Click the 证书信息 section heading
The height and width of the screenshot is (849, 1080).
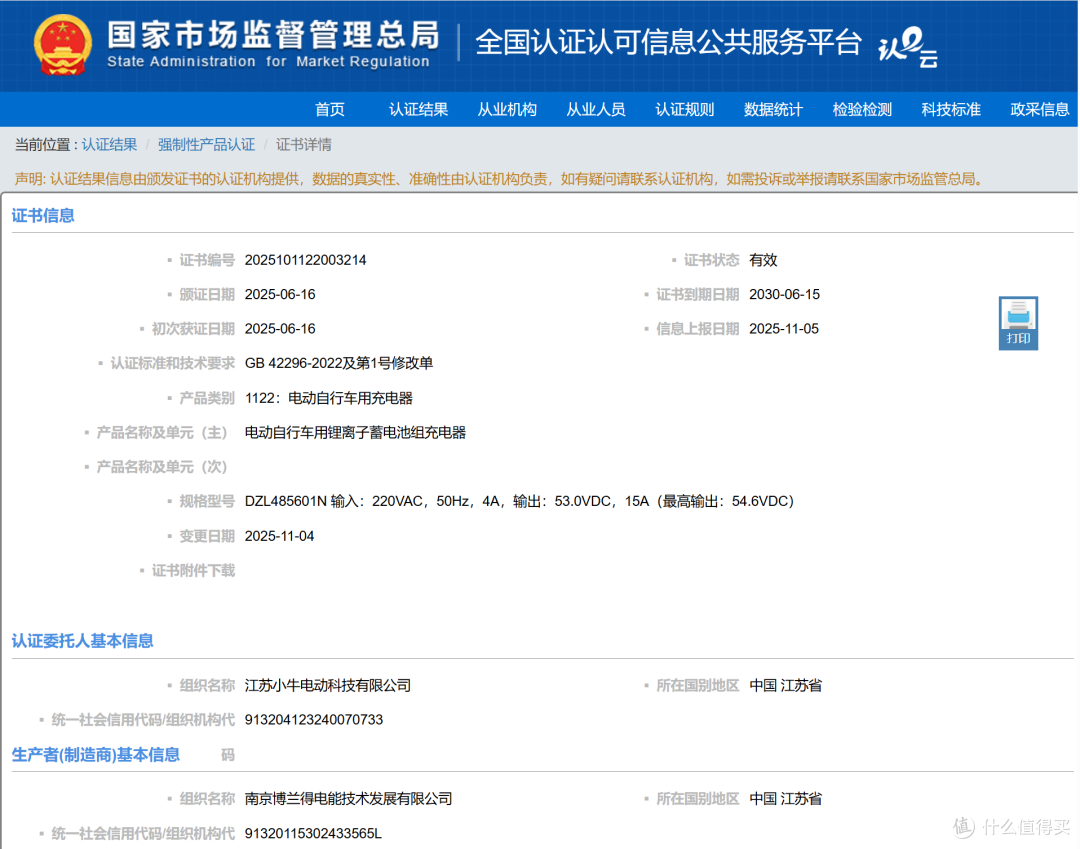[x=43, y=216]
